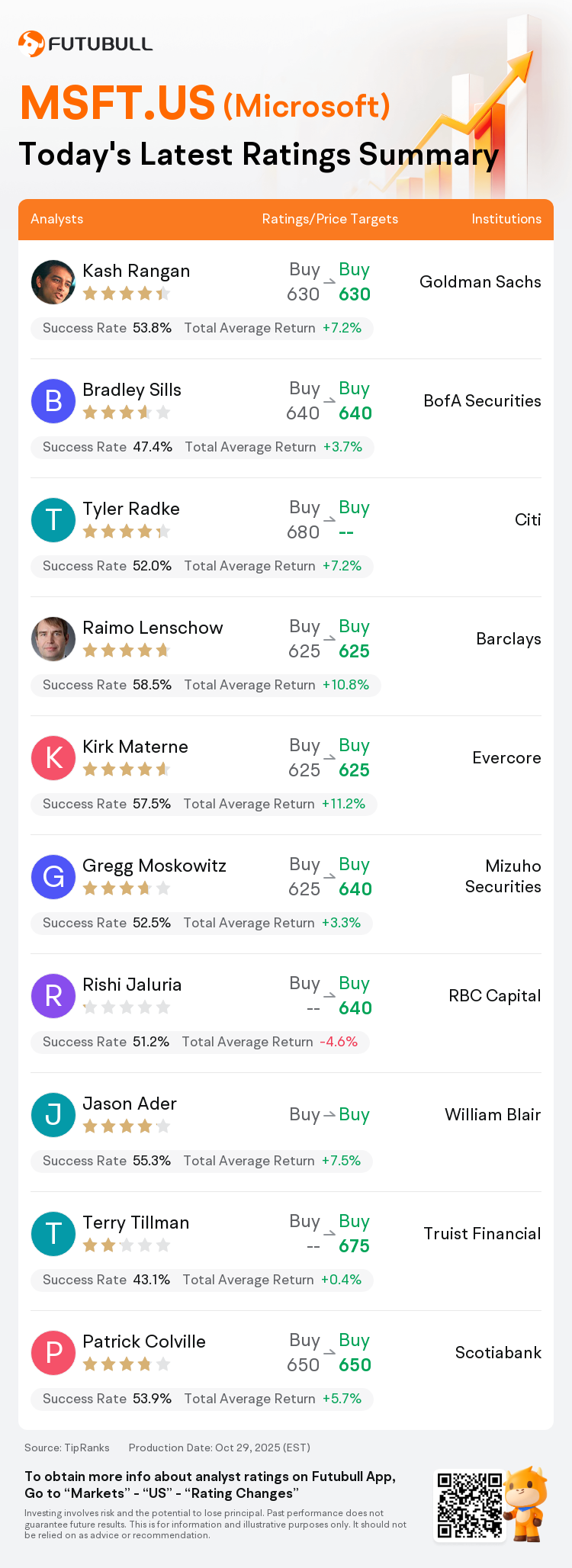Click Raimo Lenschow's success rate pill
Screen dimensions: 572x1568
(206, 685)
